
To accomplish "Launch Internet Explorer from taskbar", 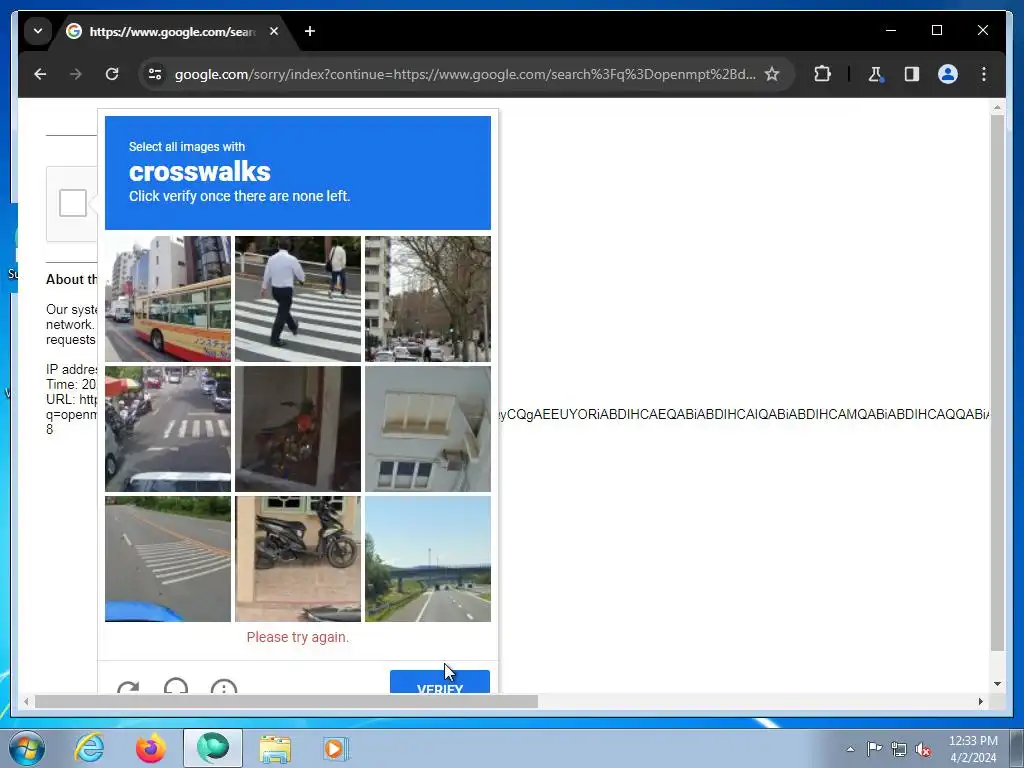I will pos(89,748).
